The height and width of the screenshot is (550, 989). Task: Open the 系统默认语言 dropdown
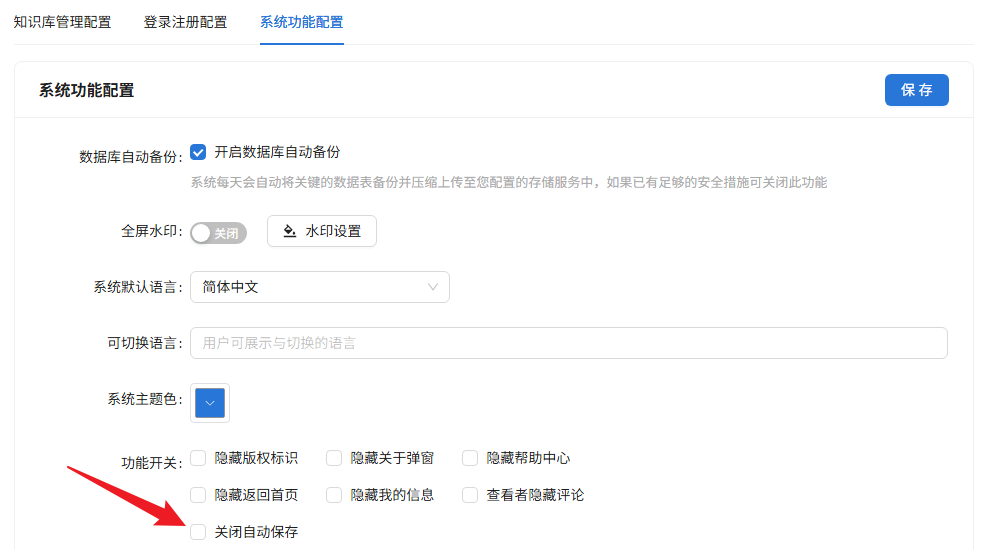point(320,287)
